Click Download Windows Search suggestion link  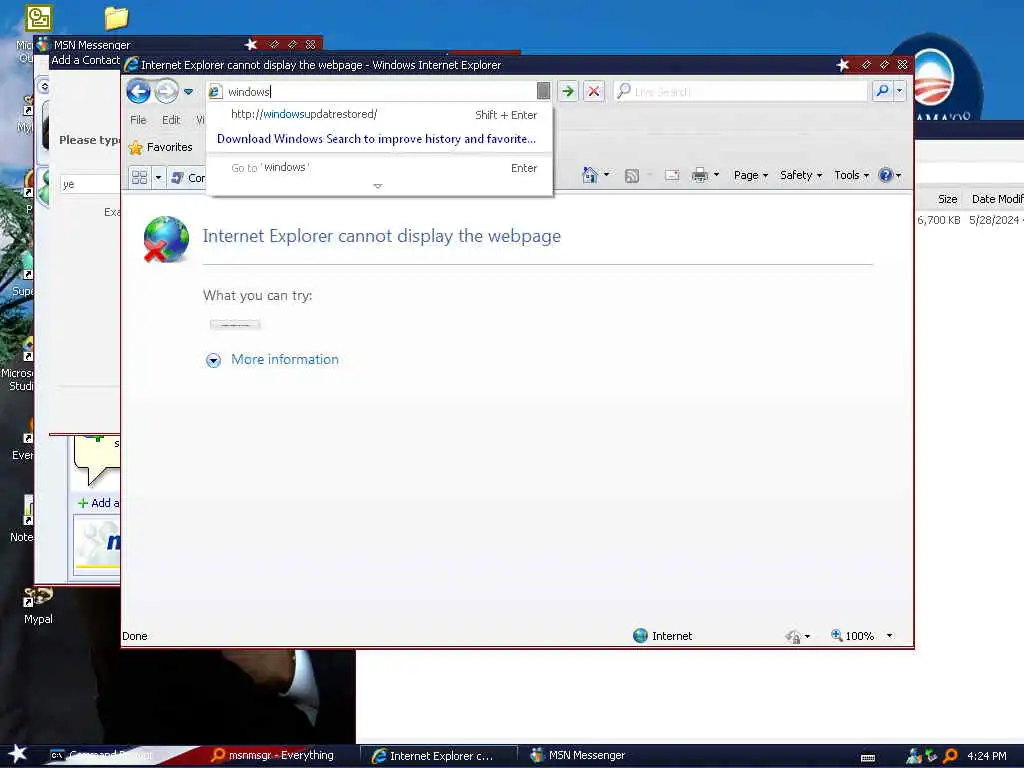(x=376, y=139)
